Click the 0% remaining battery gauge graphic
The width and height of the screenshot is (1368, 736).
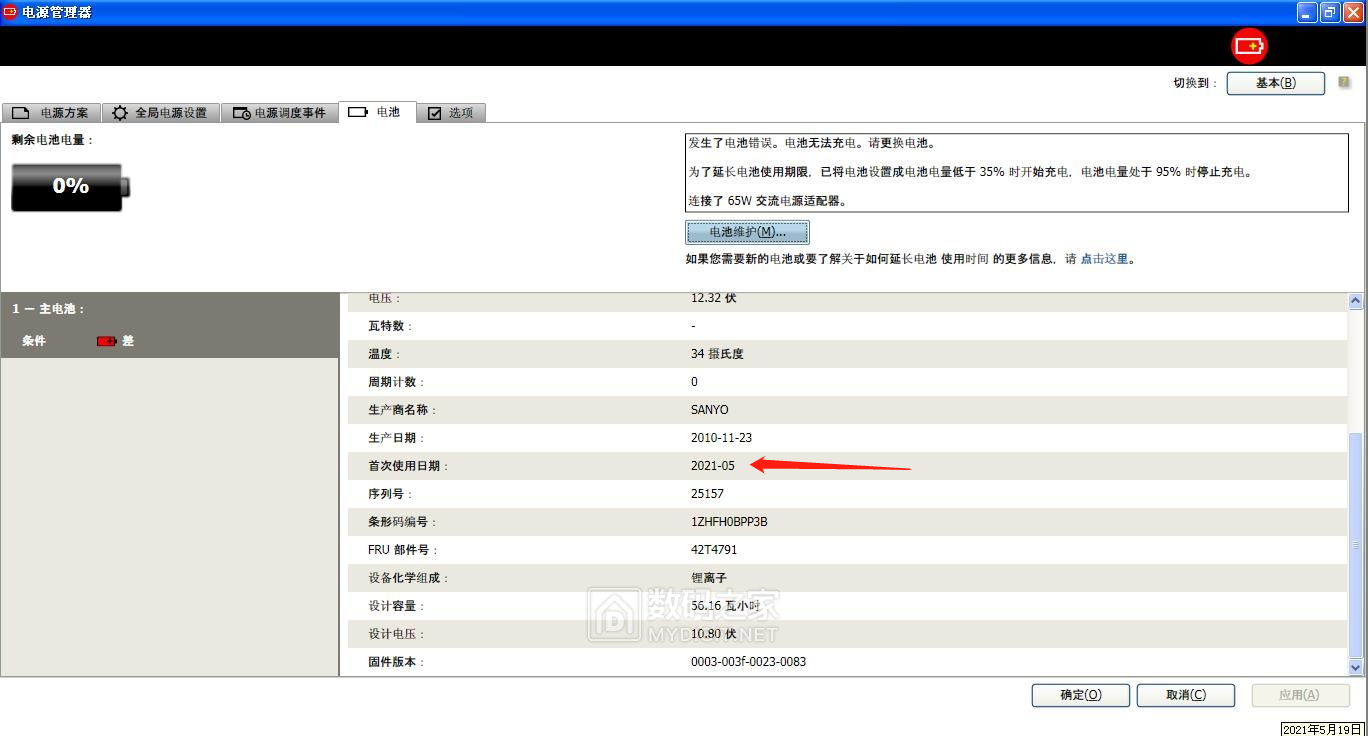tap(70, 187)
